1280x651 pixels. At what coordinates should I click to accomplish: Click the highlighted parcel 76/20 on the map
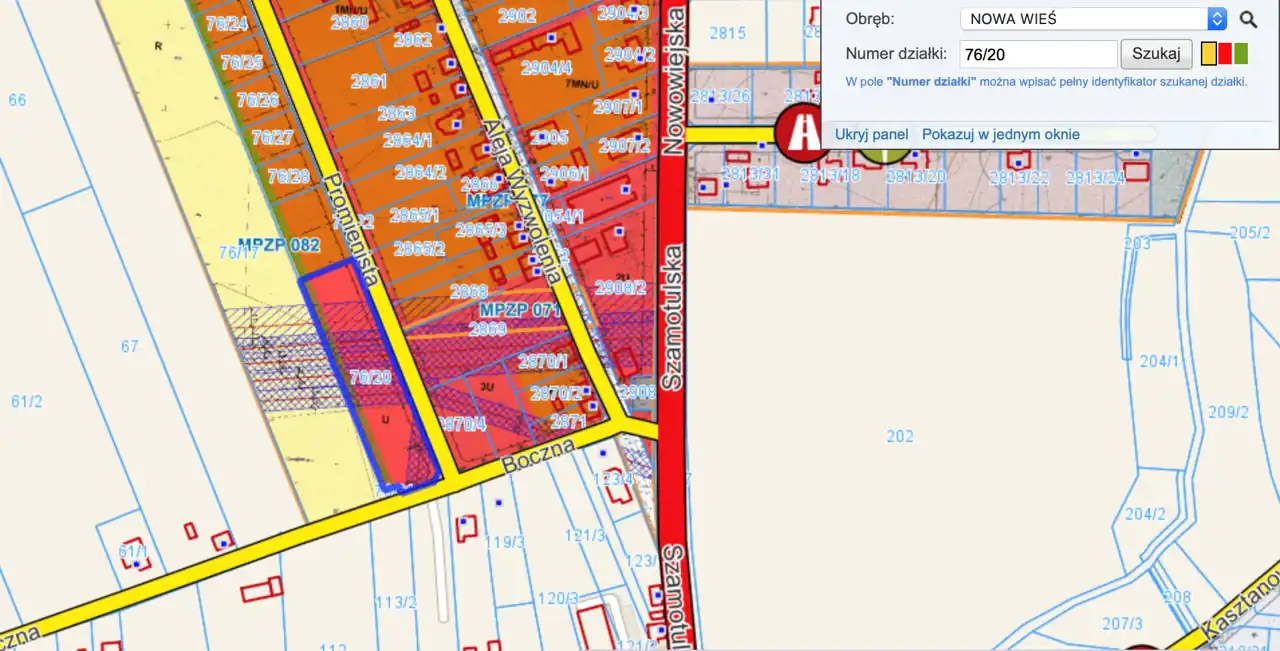coord(371,377)
